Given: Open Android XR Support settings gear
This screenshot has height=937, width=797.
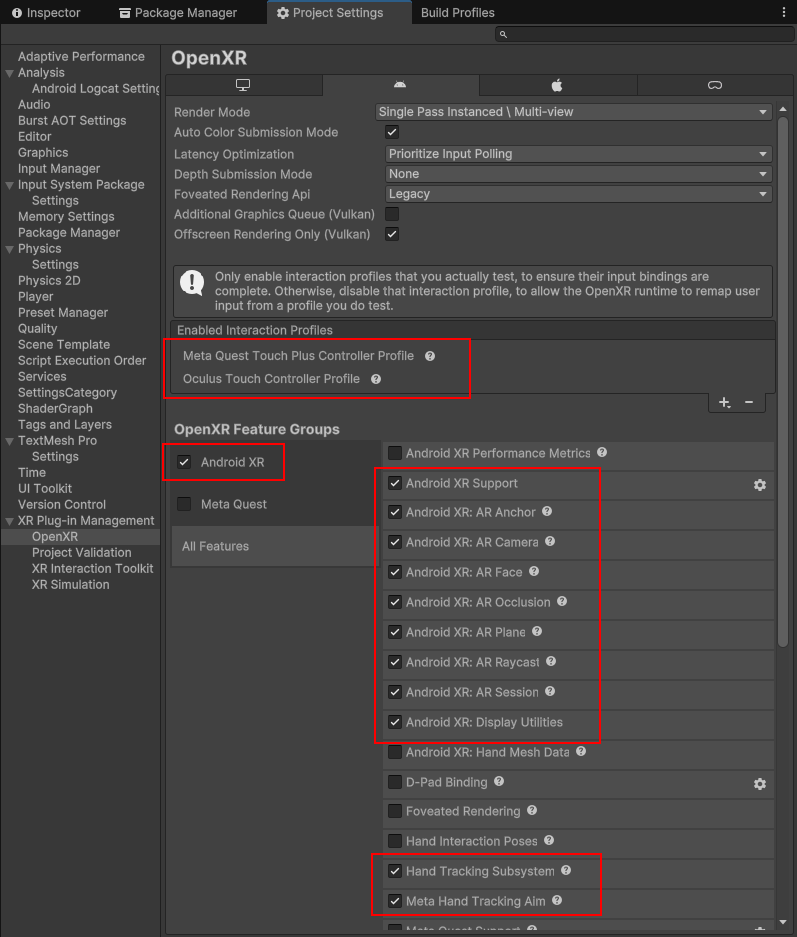Looking at the screenshot, I should click(x=759, y=485).
